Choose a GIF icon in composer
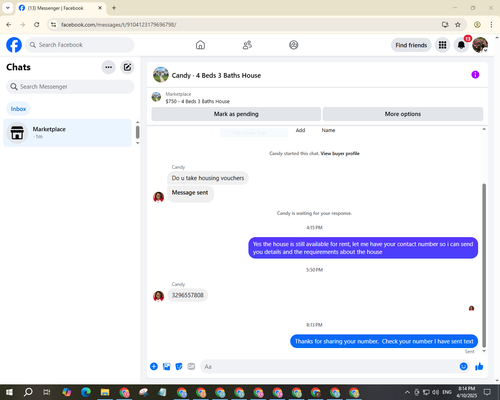500x400 pixels. point(191,367)
